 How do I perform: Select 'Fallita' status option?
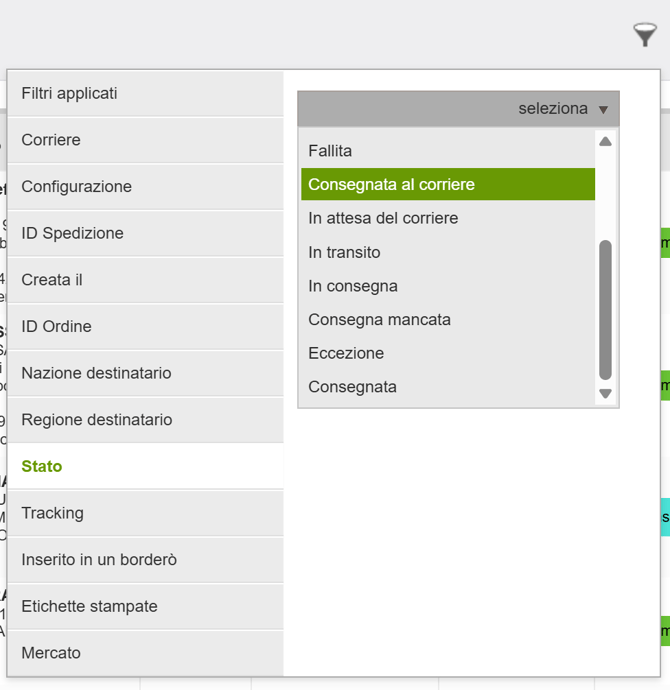pos(447,151)
